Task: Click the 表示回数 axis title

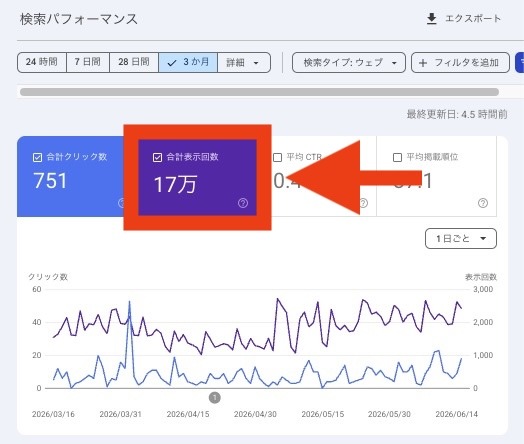Action: click(x=481, y=277)
